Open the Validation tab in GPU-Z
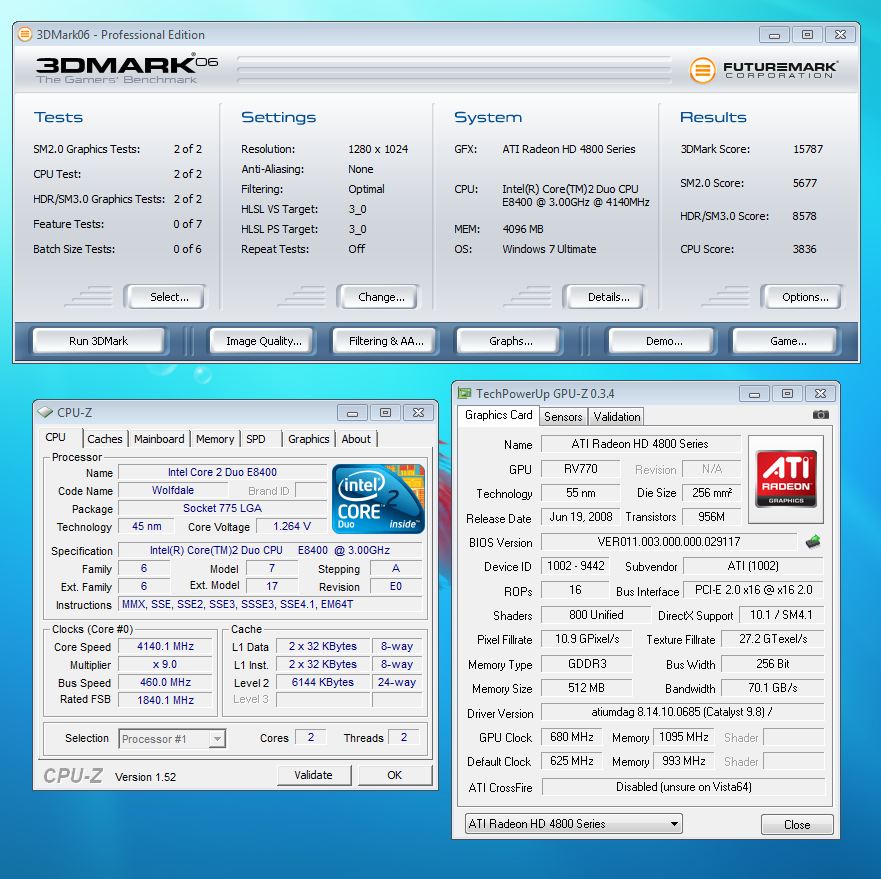 (617, 417)
